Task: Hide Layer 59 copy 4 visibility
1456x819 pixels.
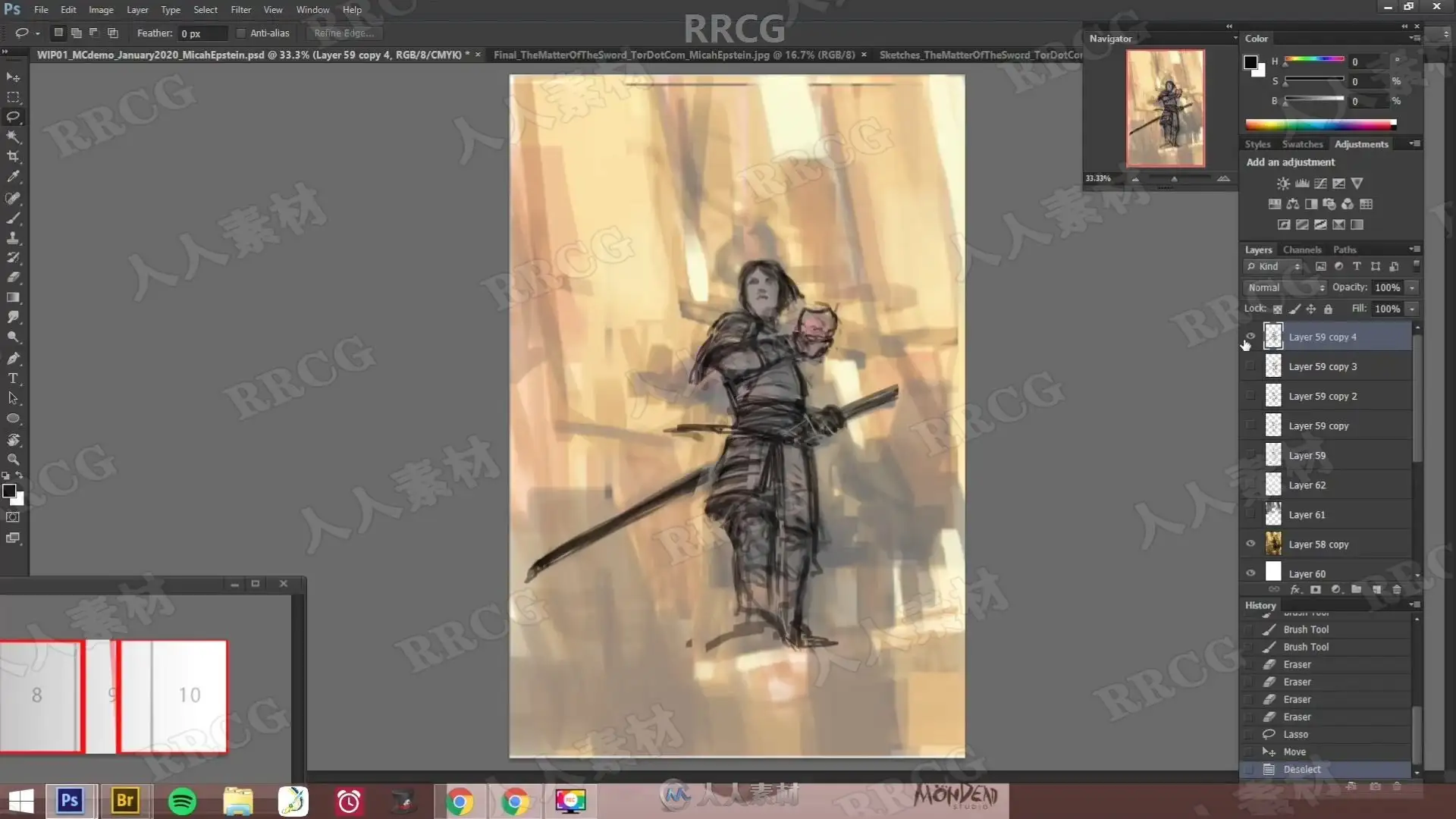Action: point(1250,337)
